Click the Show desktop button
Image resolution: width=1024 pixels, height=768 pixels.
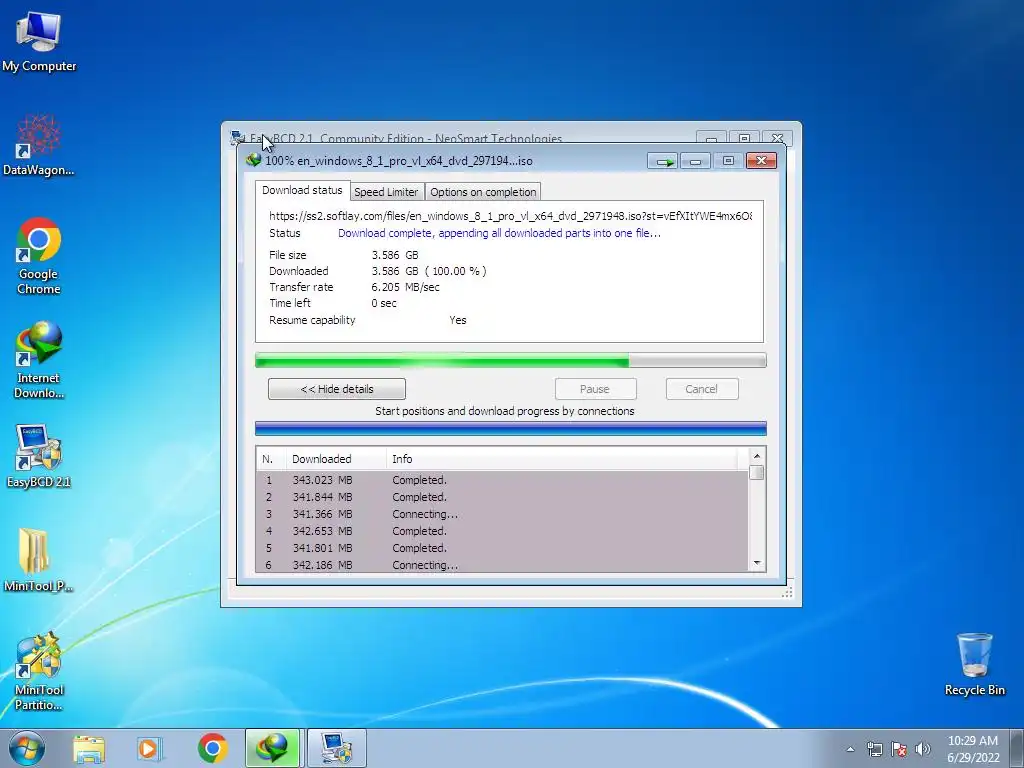[1018, 748]
